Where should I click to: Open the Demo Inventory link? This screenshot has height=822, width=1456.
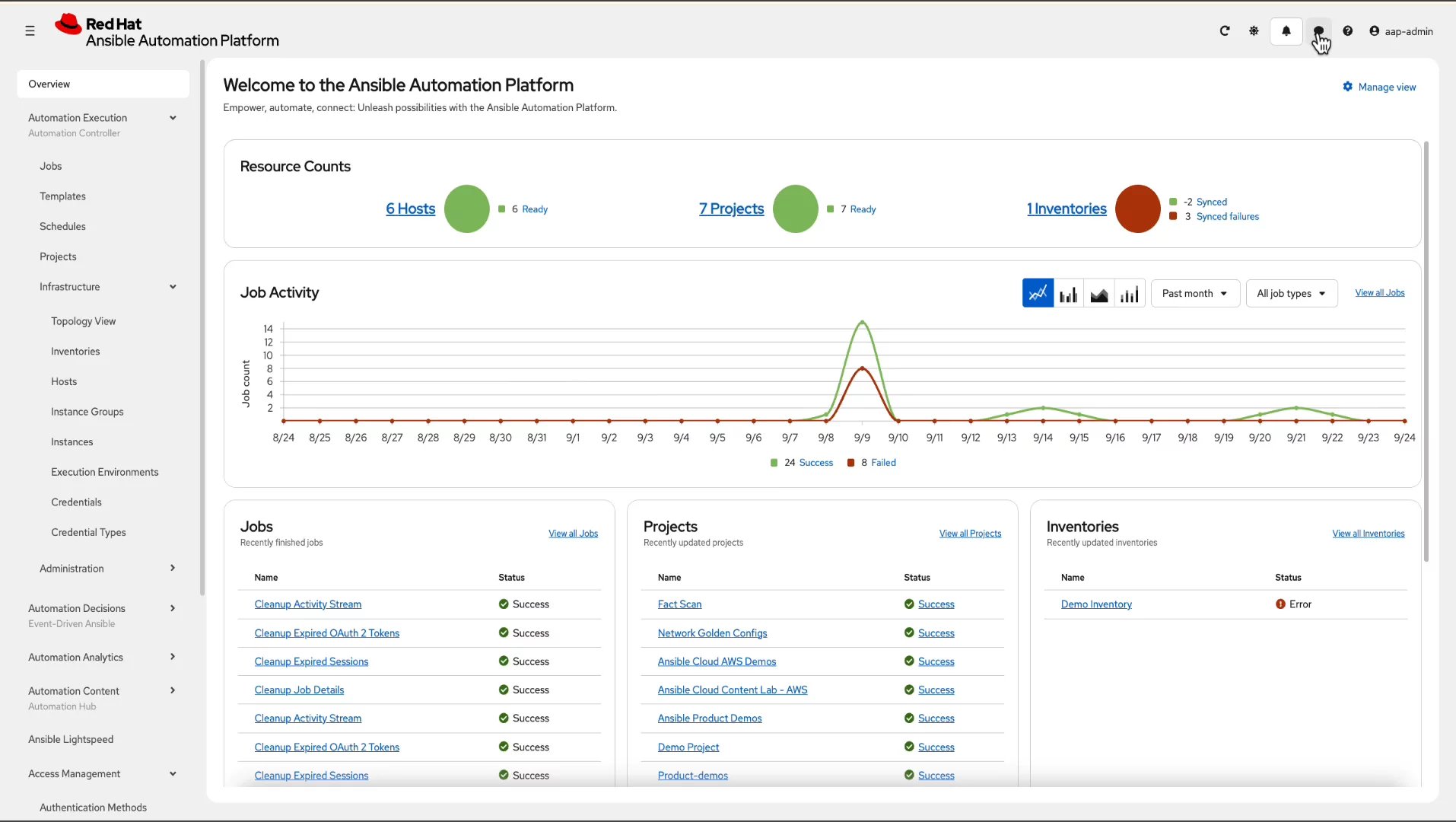1095,604
